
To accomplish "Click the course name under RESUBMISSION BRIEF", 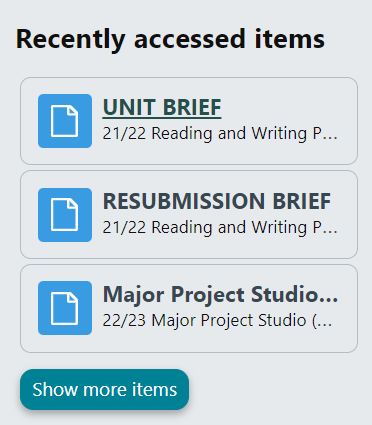I will pyautogui.click(x=220, y=228).
